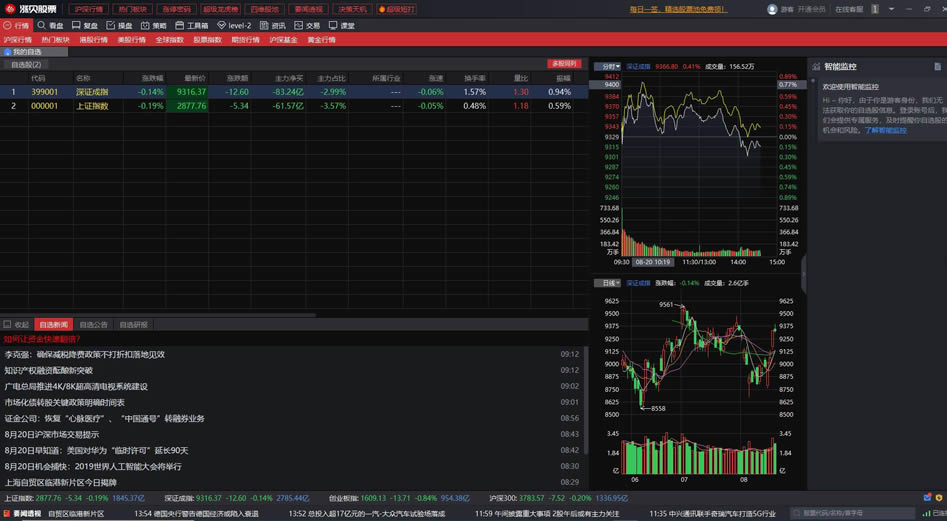Click the 涨乐股票 app logo

[x=31, y=9]
